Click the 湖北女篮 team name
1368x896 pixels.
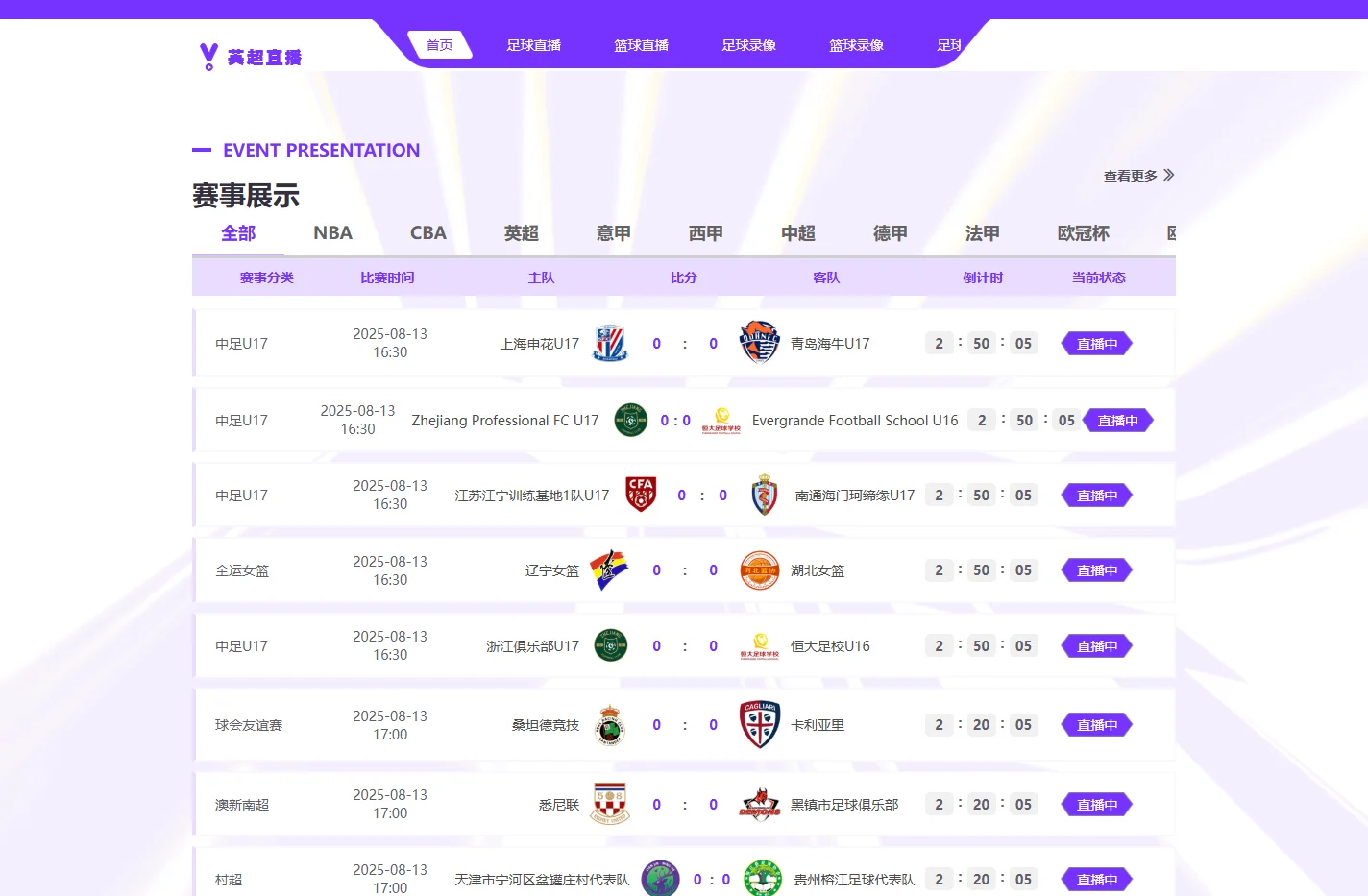pyautogui.click(x=818, y=570)
